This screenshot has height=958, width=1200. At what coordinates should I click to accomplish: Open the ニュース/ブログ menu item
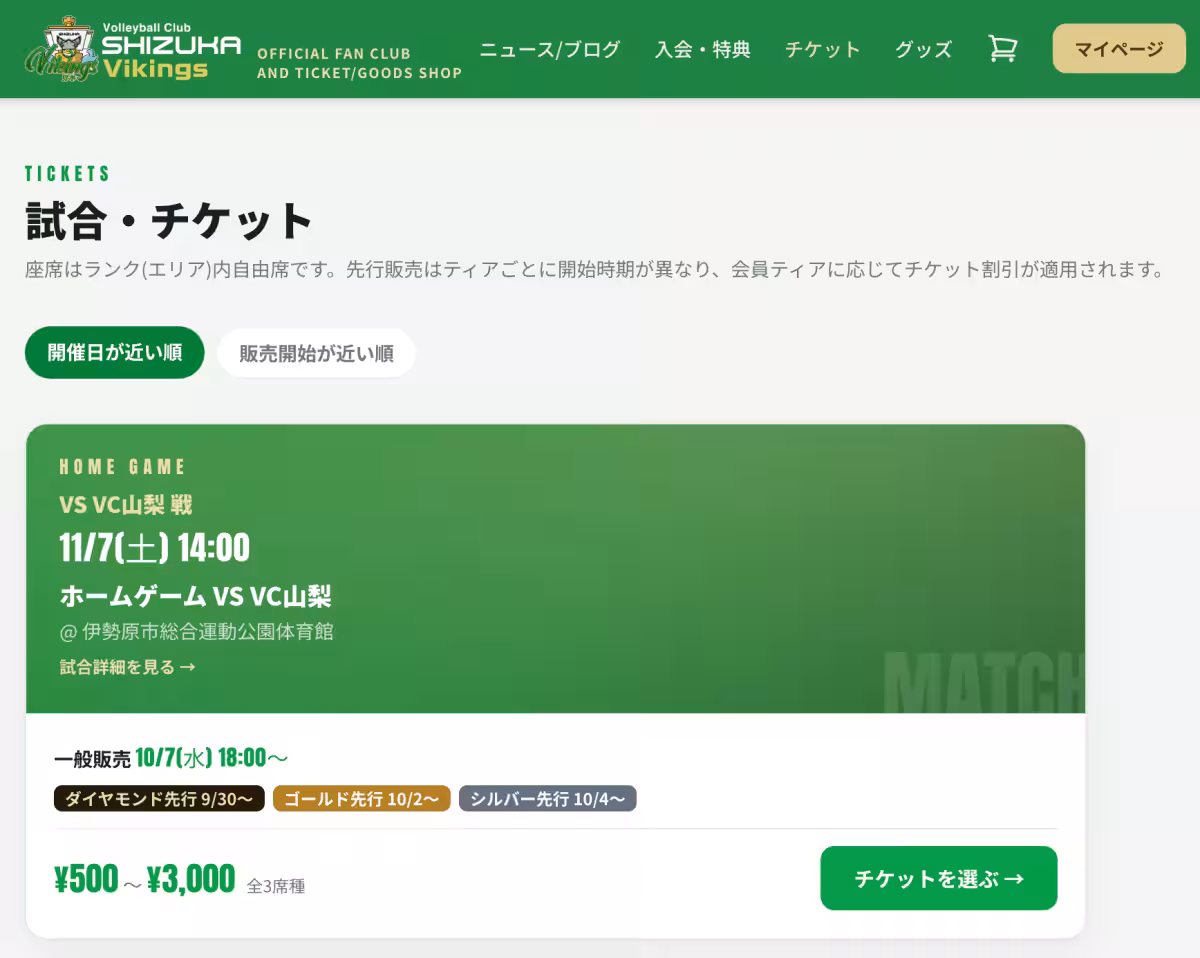550,49
